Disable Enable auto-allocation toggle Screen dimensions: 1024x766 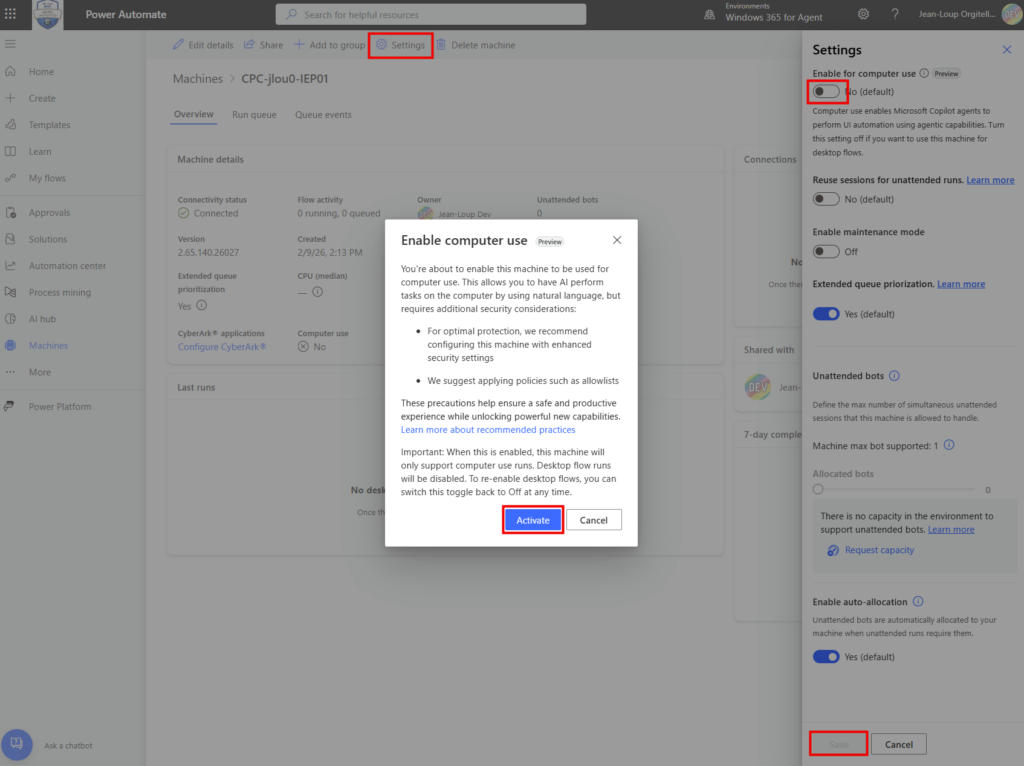[826, 657]
